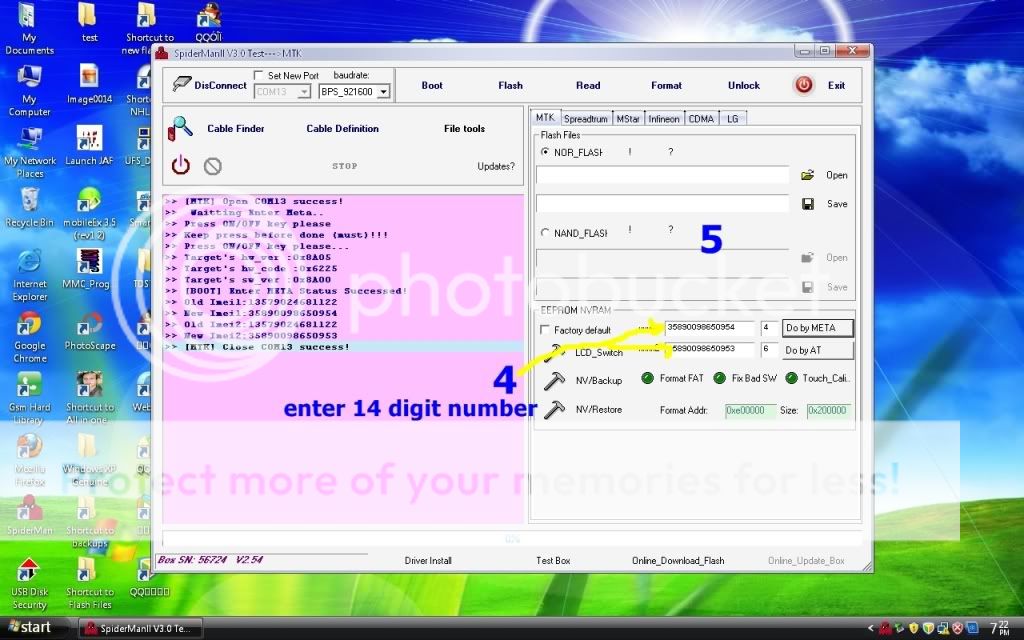This screenshot has height=640, width=1024.
Task: Open Recycle Bin on desktop
Action: tap(29, 207)
